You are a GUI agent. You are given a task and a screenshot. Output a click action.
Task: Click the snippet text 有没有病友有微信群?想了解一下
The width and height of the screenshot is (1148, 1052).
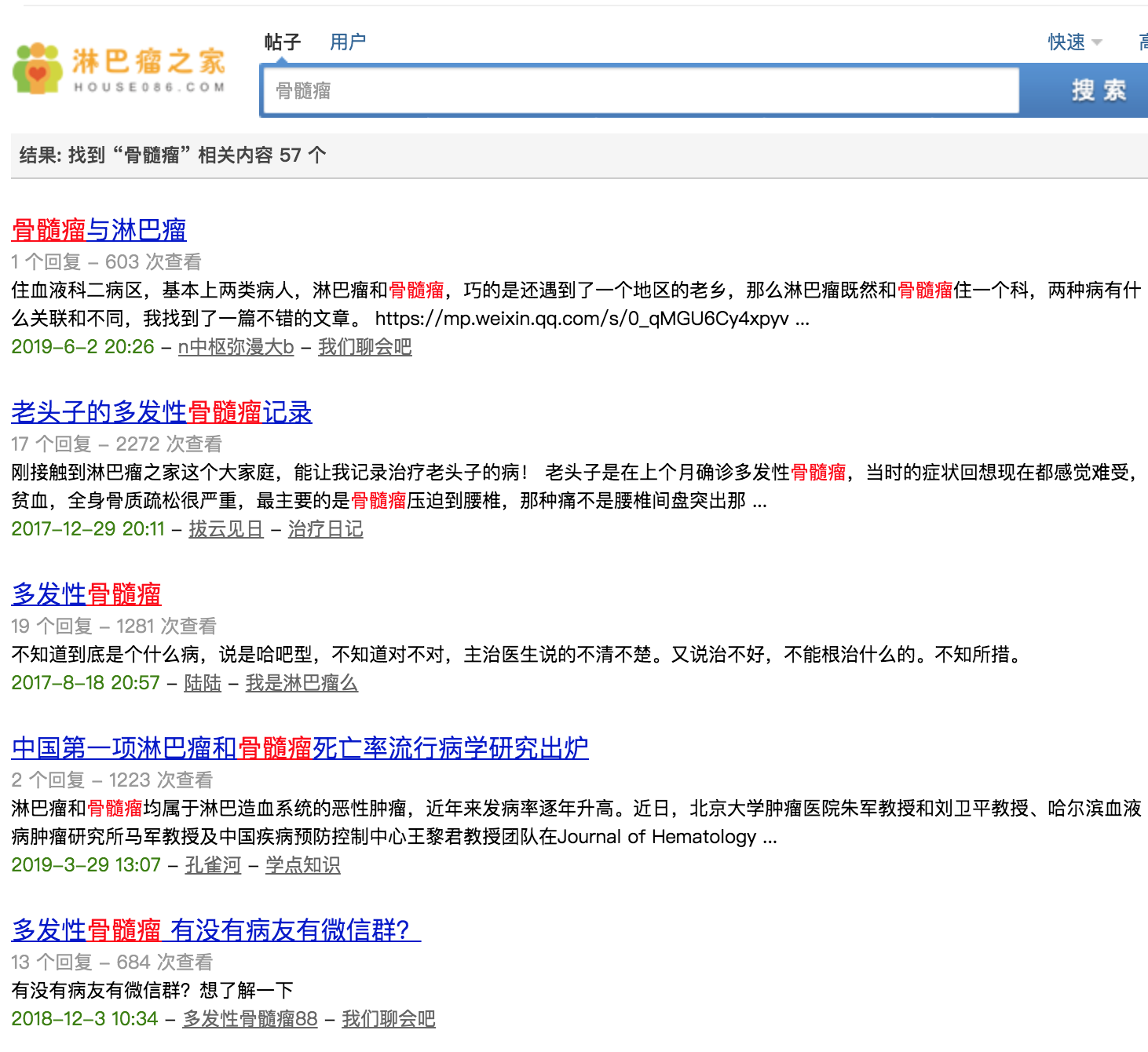point(152,991)
